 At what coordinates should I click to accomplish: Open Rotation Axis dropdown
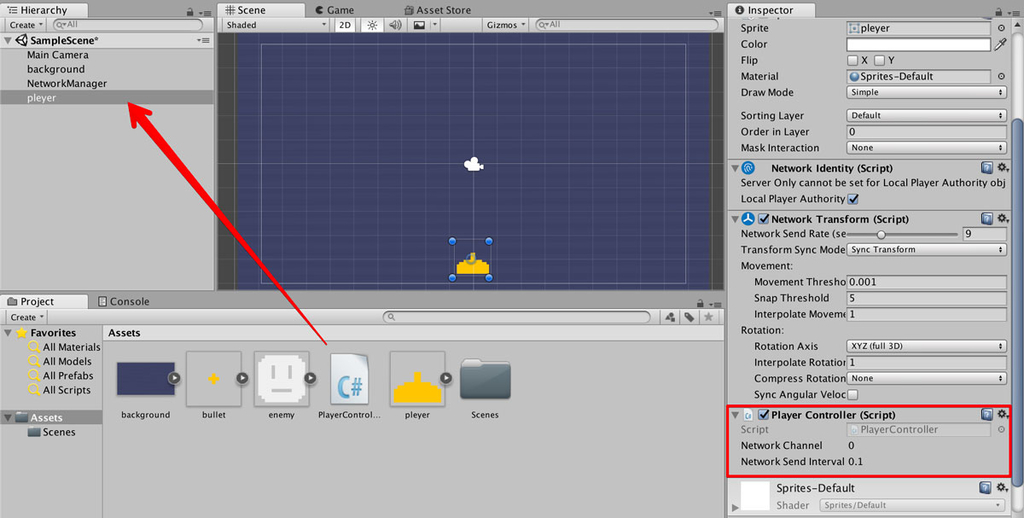926,346
